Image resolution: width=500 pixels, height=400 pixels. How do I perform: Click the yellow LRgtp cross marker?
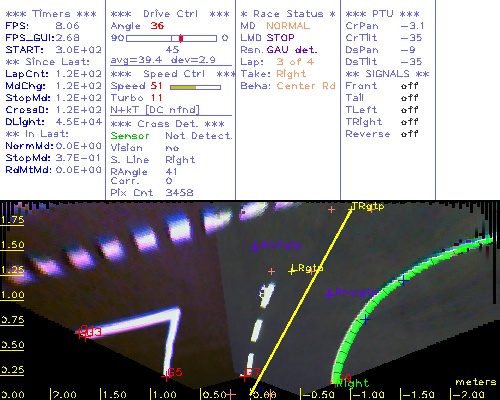point(292,270)
